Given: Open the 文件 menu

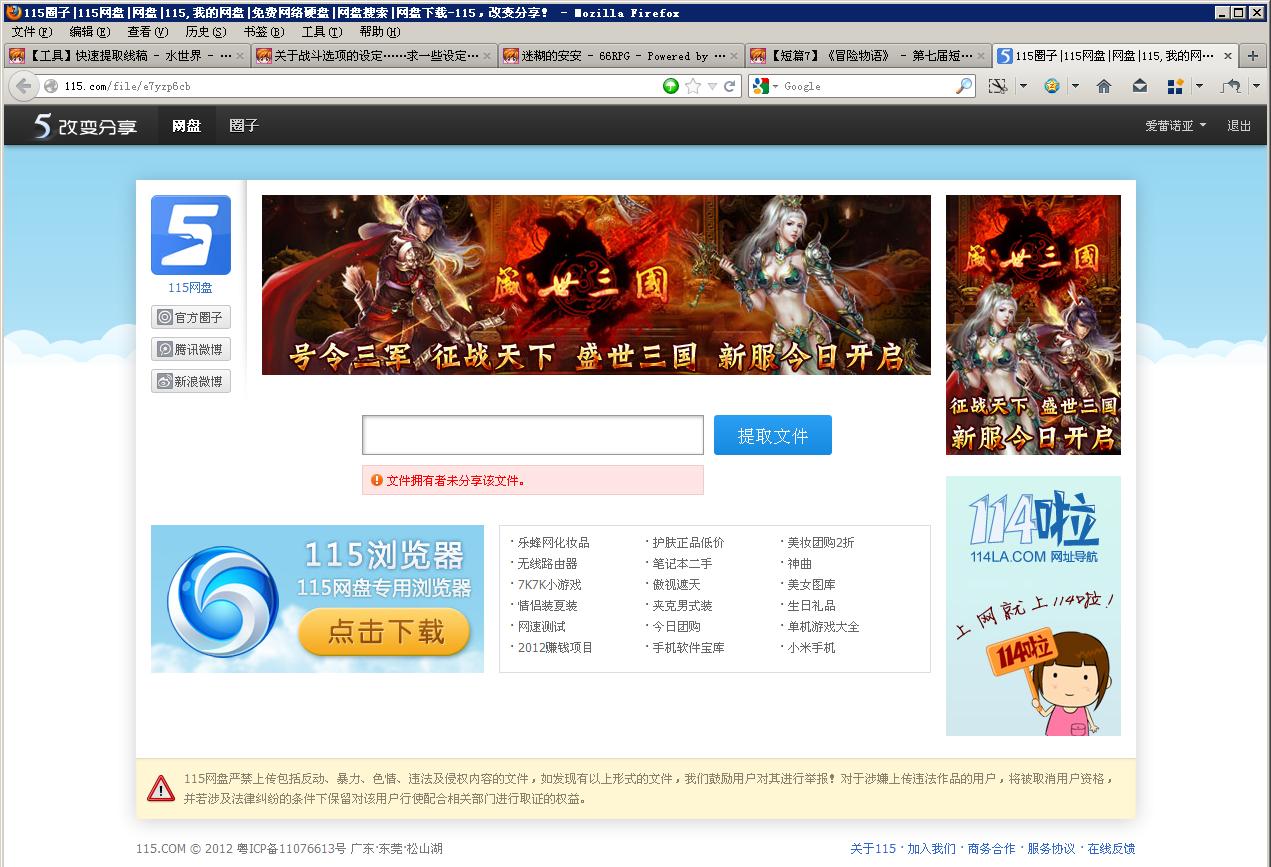Looking at the screenshot, I should tap(31, 32).
